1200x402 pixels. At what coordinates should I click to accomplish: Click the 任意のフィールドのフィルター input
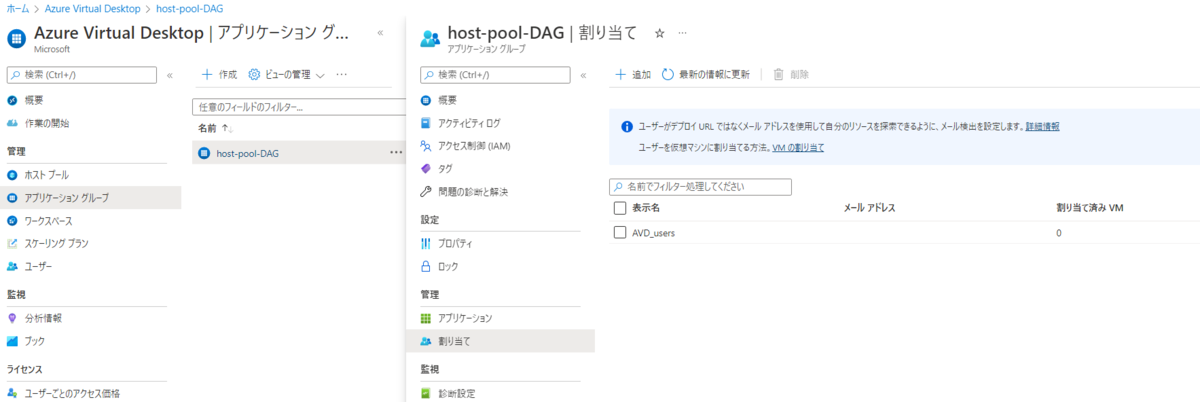click(x=298, y=107)
